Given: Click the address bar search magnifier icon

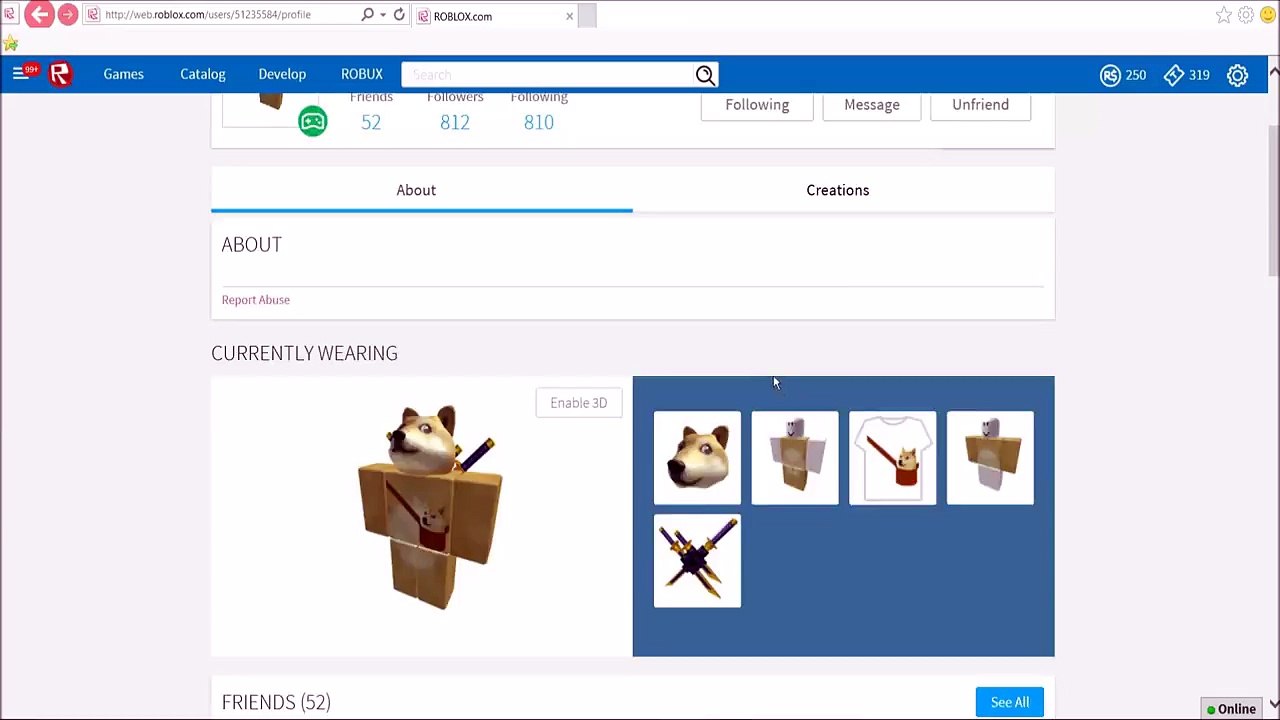Looking at the screenshot, I should pos(367,15).
